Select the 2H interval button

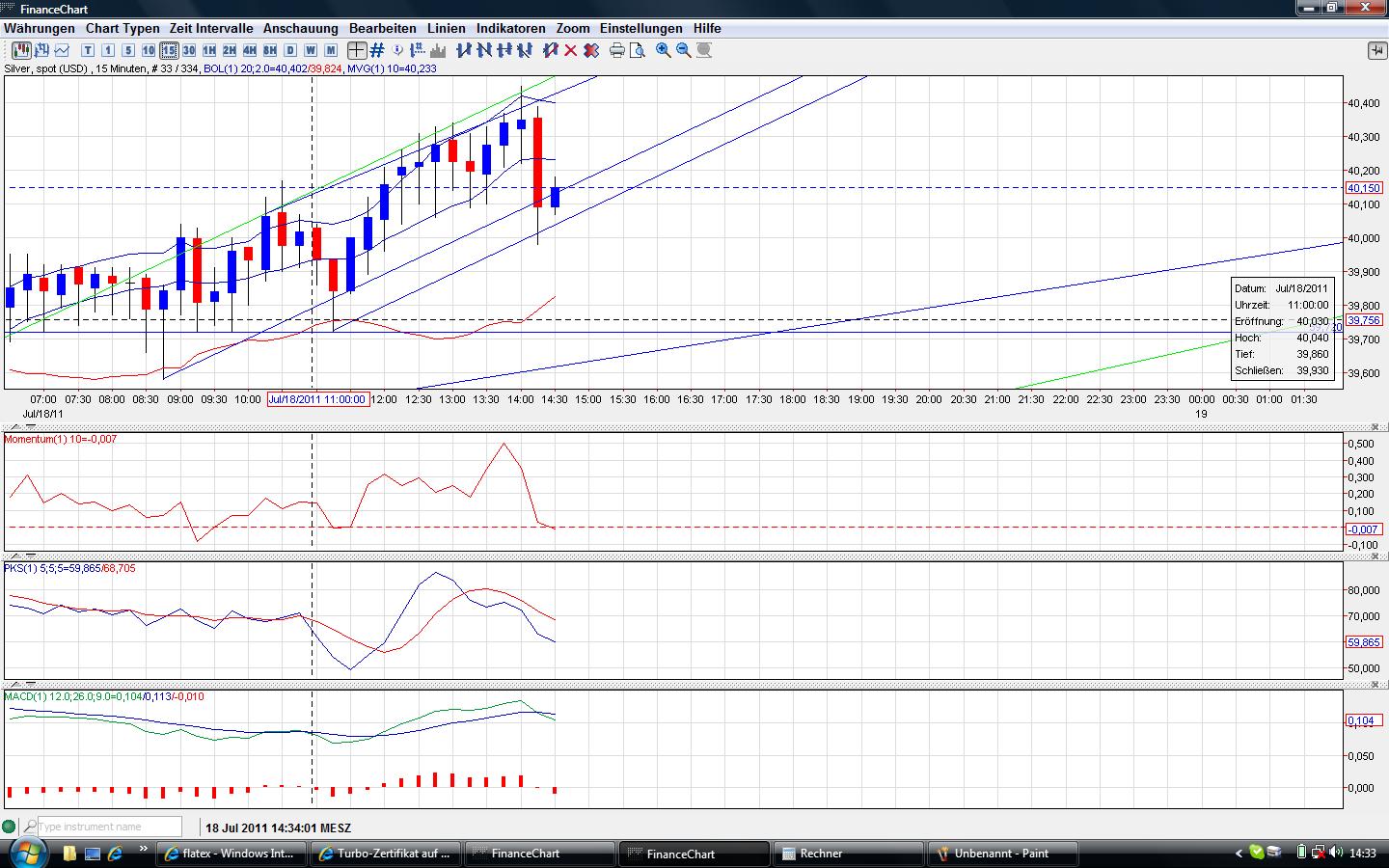pos(230,50)
